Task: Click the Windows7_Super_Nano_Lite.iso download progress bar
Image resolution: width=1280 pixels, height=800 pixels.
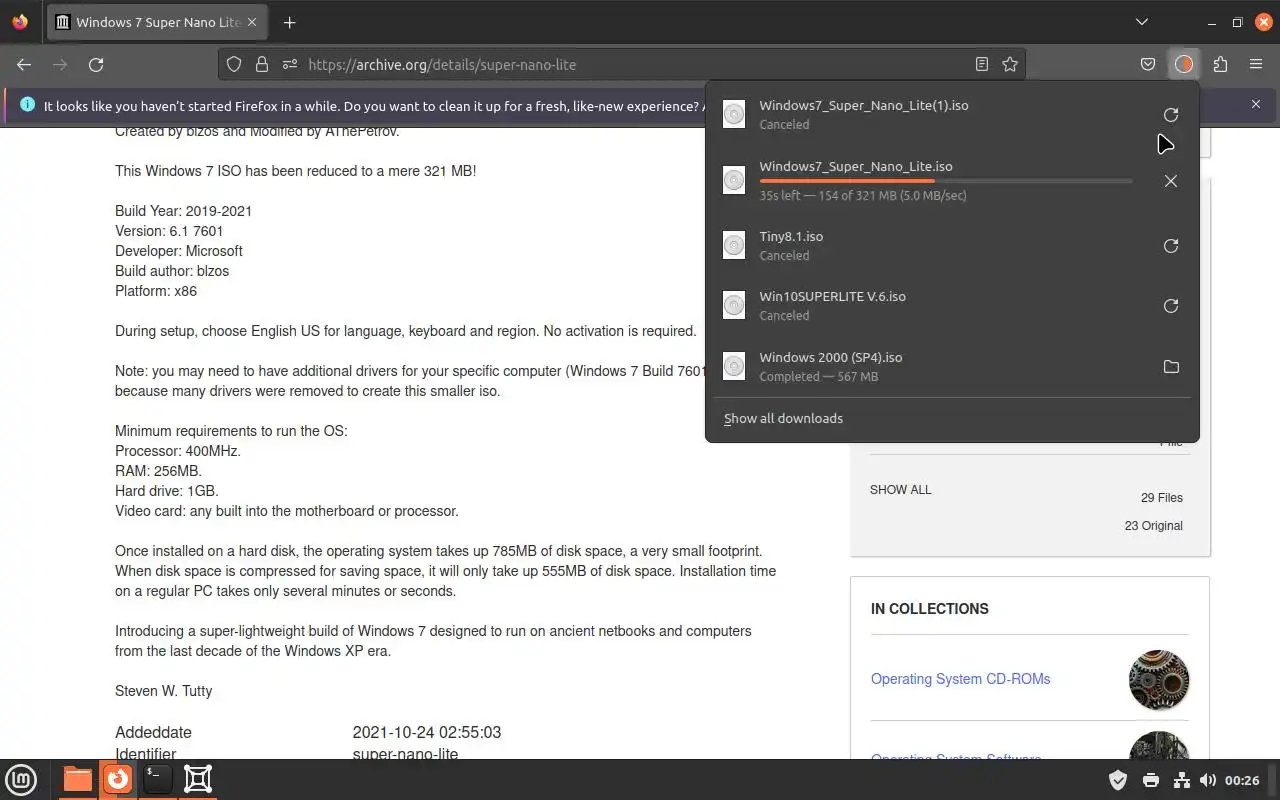Action: pos(946,181)
